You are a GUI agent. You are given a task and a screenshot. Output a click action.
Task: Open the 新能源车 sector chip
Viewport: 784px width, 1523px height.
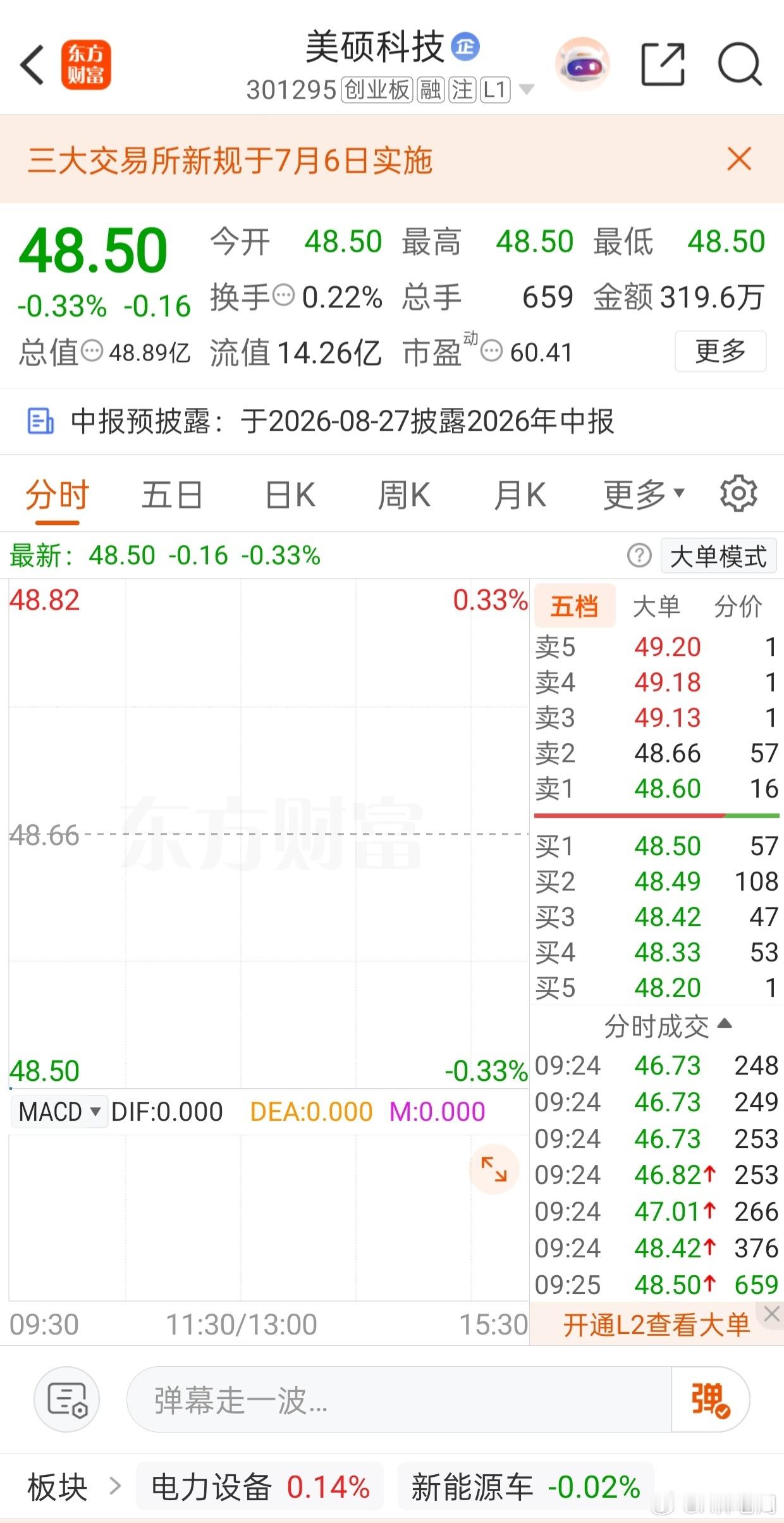click(x=525, y=1486)
